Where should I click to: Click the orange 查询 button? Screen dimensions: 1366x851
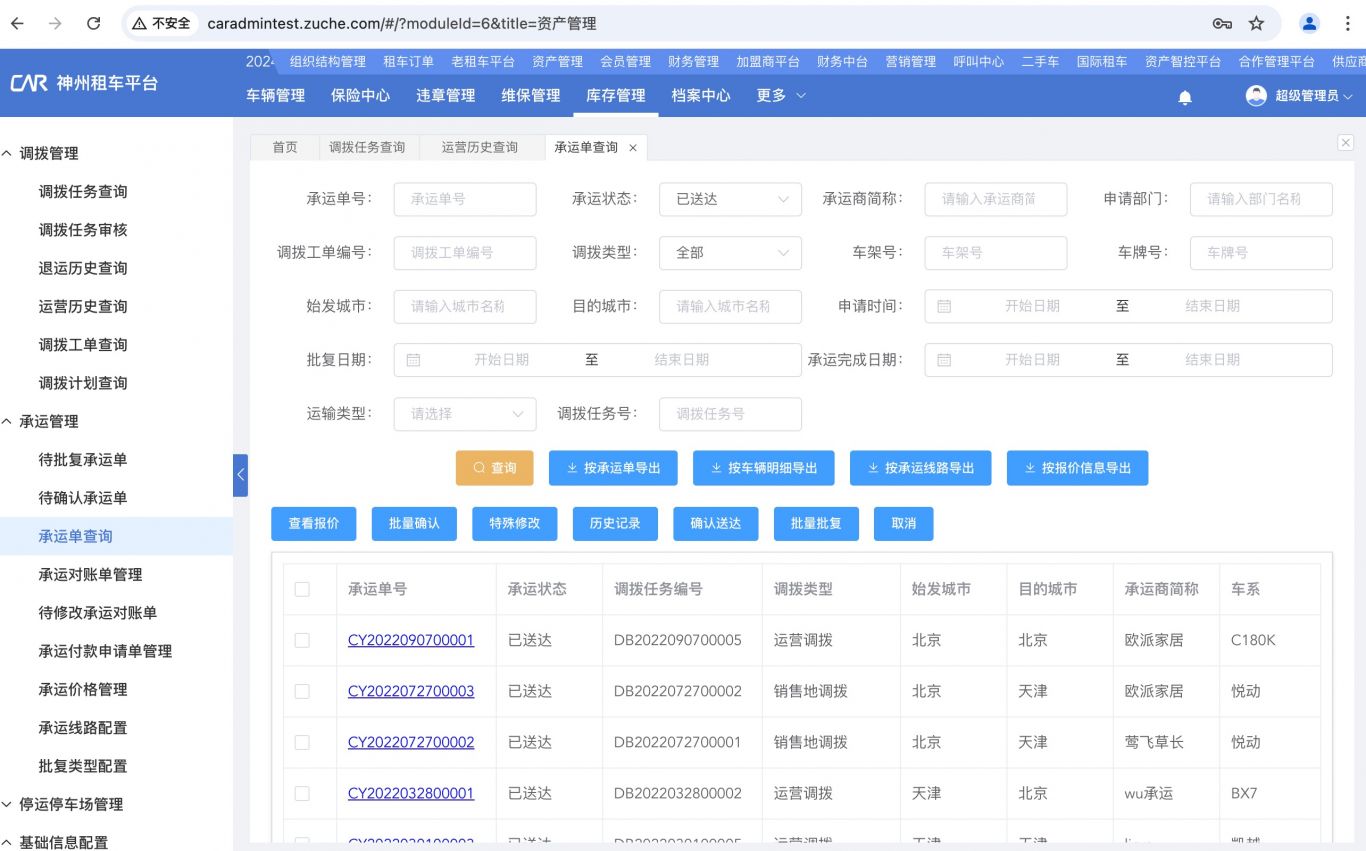[494, 468]
